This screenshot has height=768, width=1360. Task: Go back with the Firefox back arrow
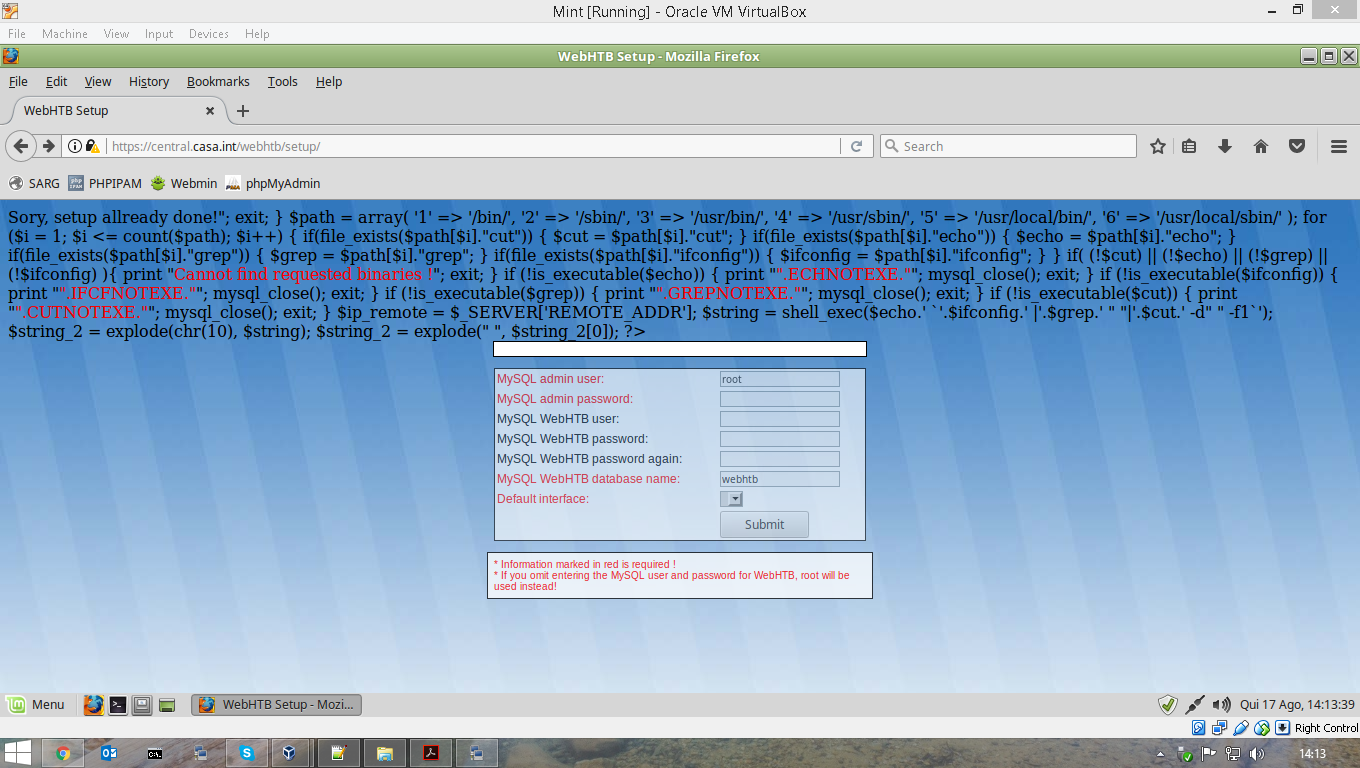tap(21, 146)
